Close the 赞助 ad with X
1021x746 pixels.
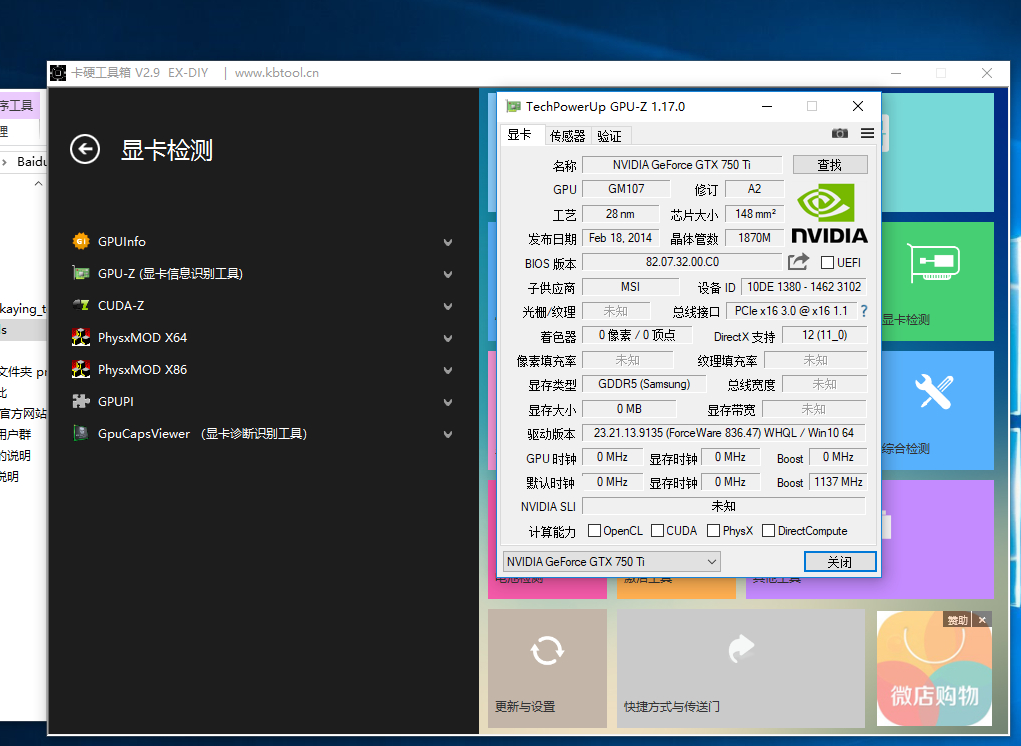point(983,620)
